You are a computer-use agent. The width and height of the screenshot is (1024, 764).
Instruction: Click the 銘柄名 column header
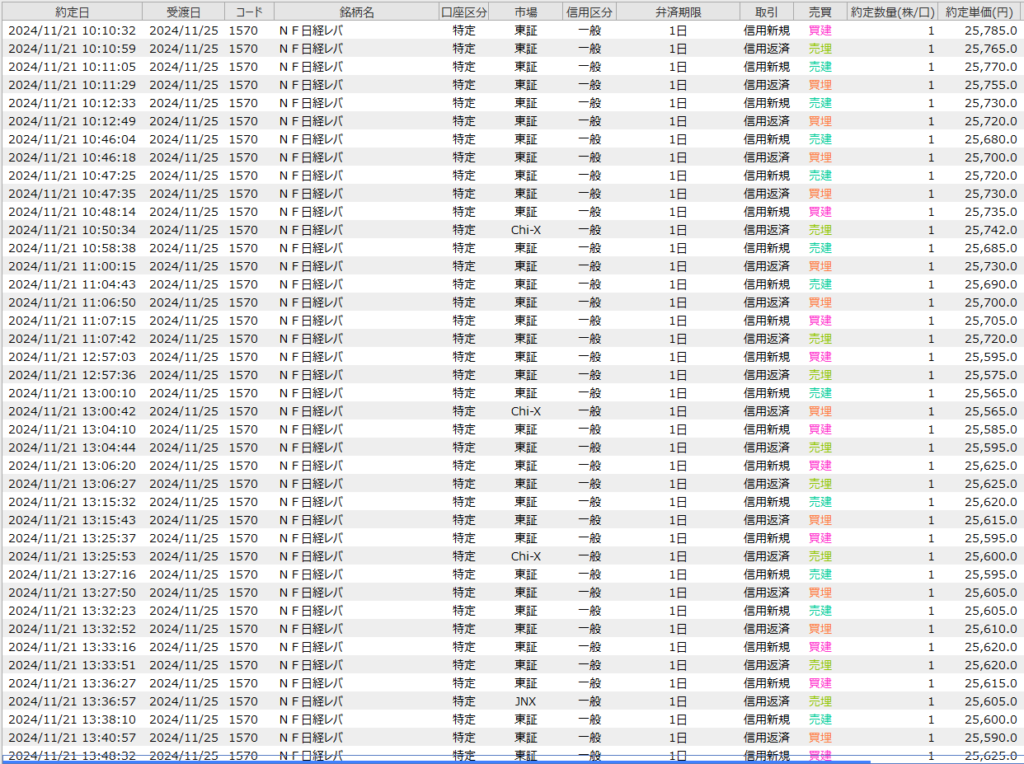[357, 12]
